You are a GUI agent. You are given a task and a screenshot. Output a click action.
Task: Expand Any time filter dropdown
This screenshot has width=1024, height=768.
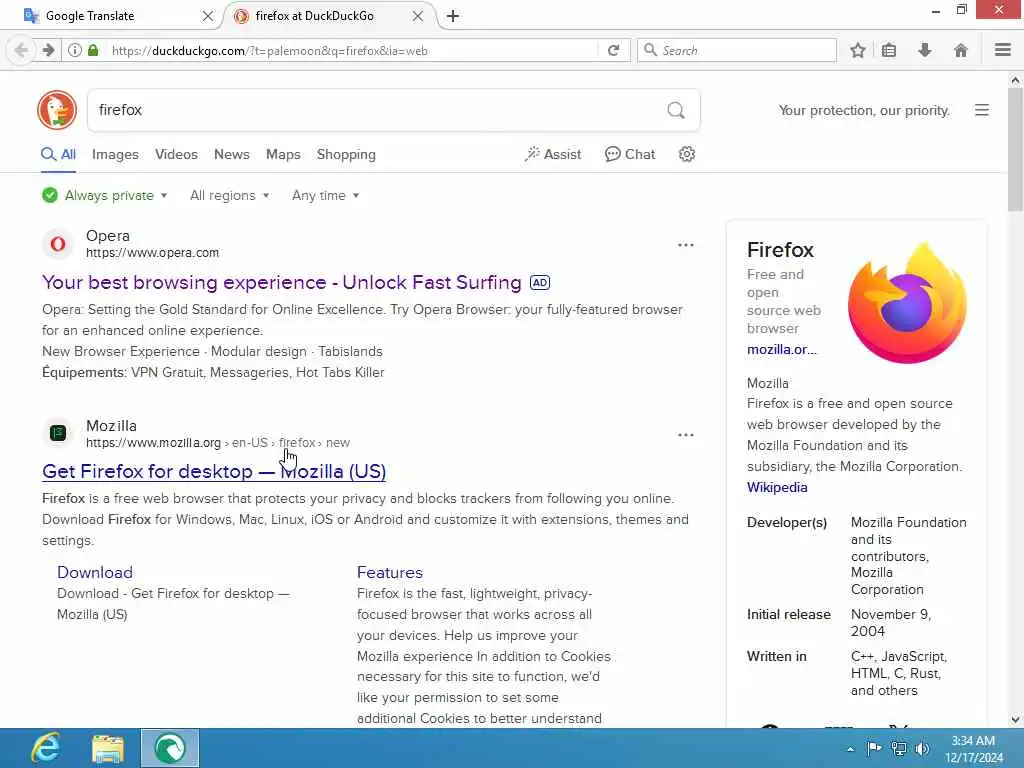tap(325, 195)
